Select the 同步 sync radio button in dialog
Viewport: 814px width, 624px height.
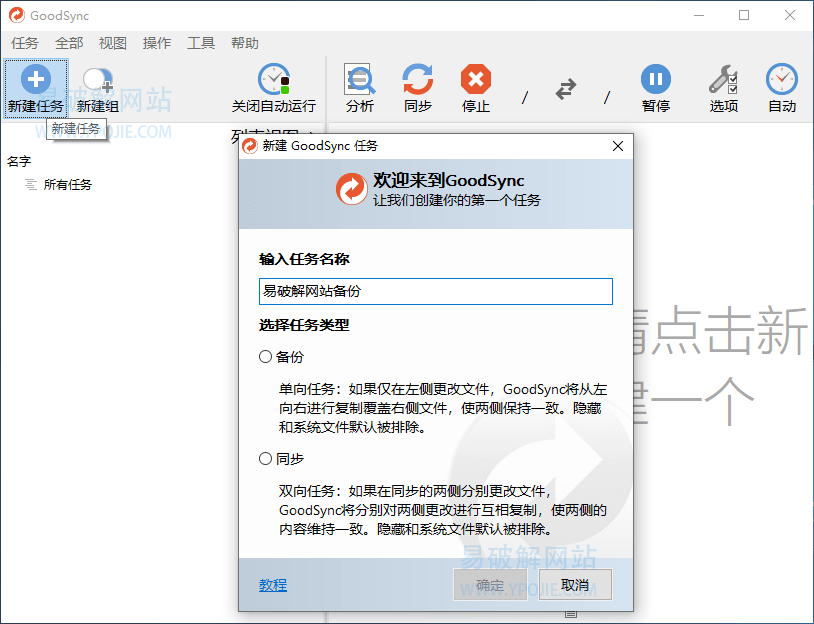[265, 458]
